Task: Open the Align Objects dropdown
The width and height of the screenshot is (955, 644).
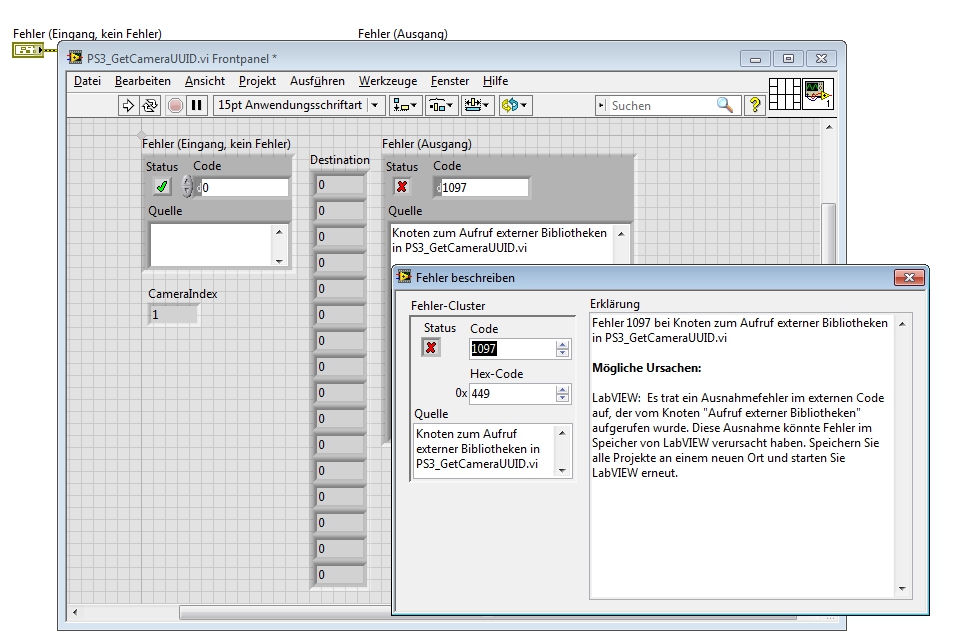Action: [x=405, y=105]
